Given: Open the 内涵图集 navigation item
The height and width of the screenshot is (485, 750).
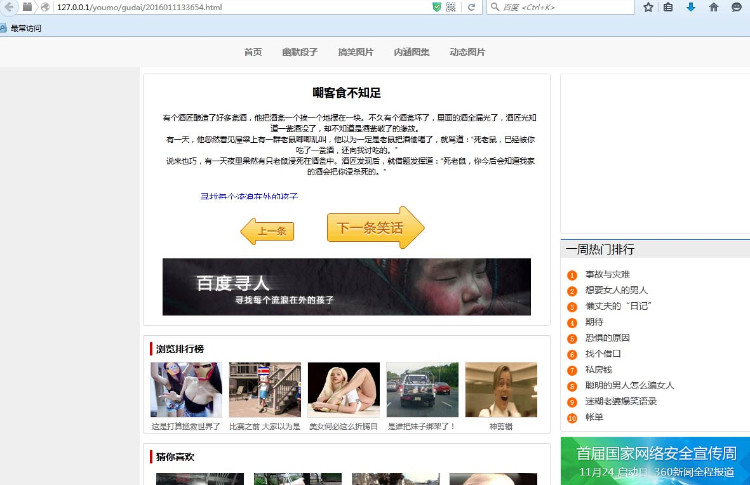Looking at the screenshot, I should [411, 52].
